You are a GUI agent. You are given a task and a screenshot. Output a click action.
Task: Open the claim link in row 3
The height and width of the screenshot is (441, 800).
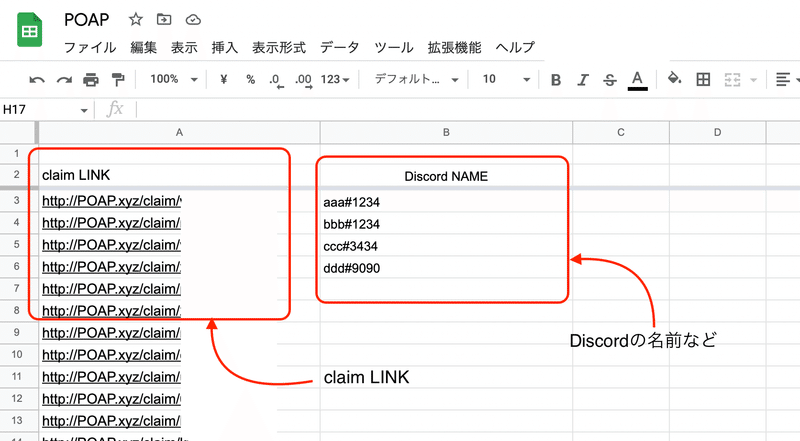[111, 201]
